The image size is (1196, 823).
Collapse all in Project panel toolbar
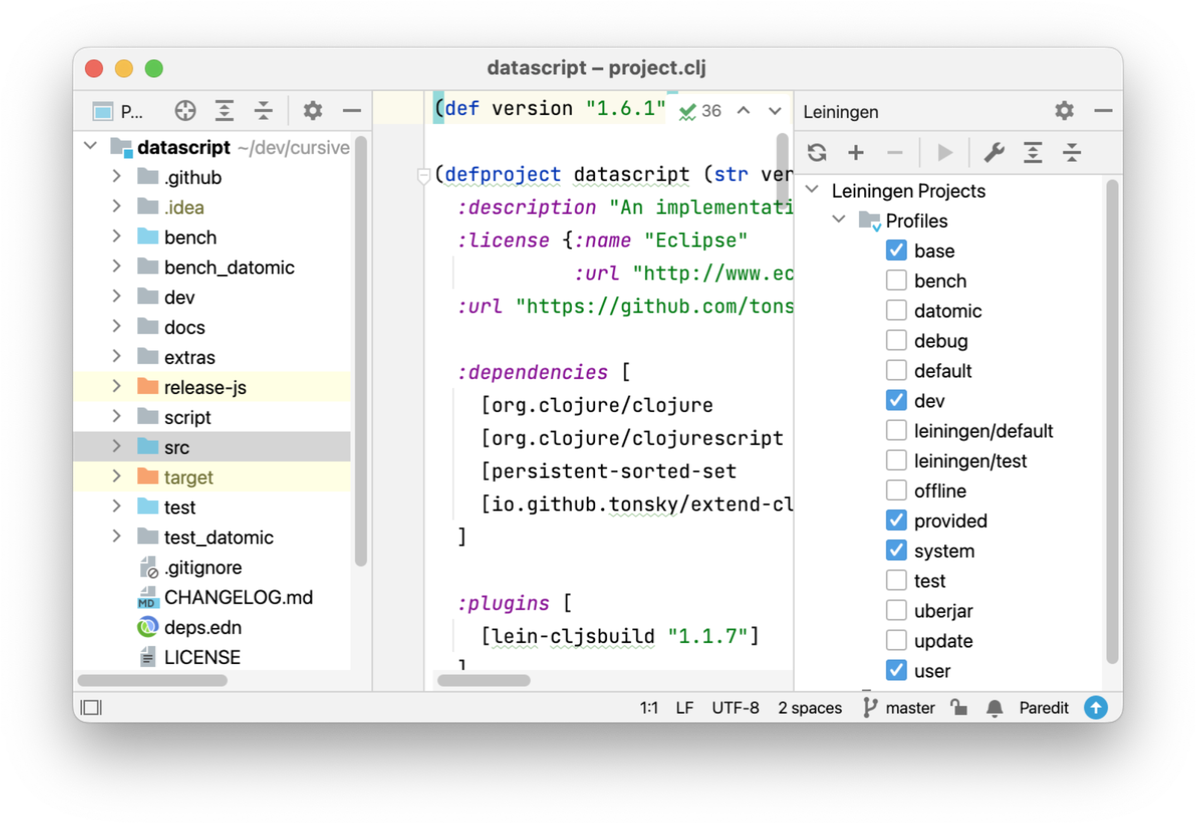click(264, 111)
